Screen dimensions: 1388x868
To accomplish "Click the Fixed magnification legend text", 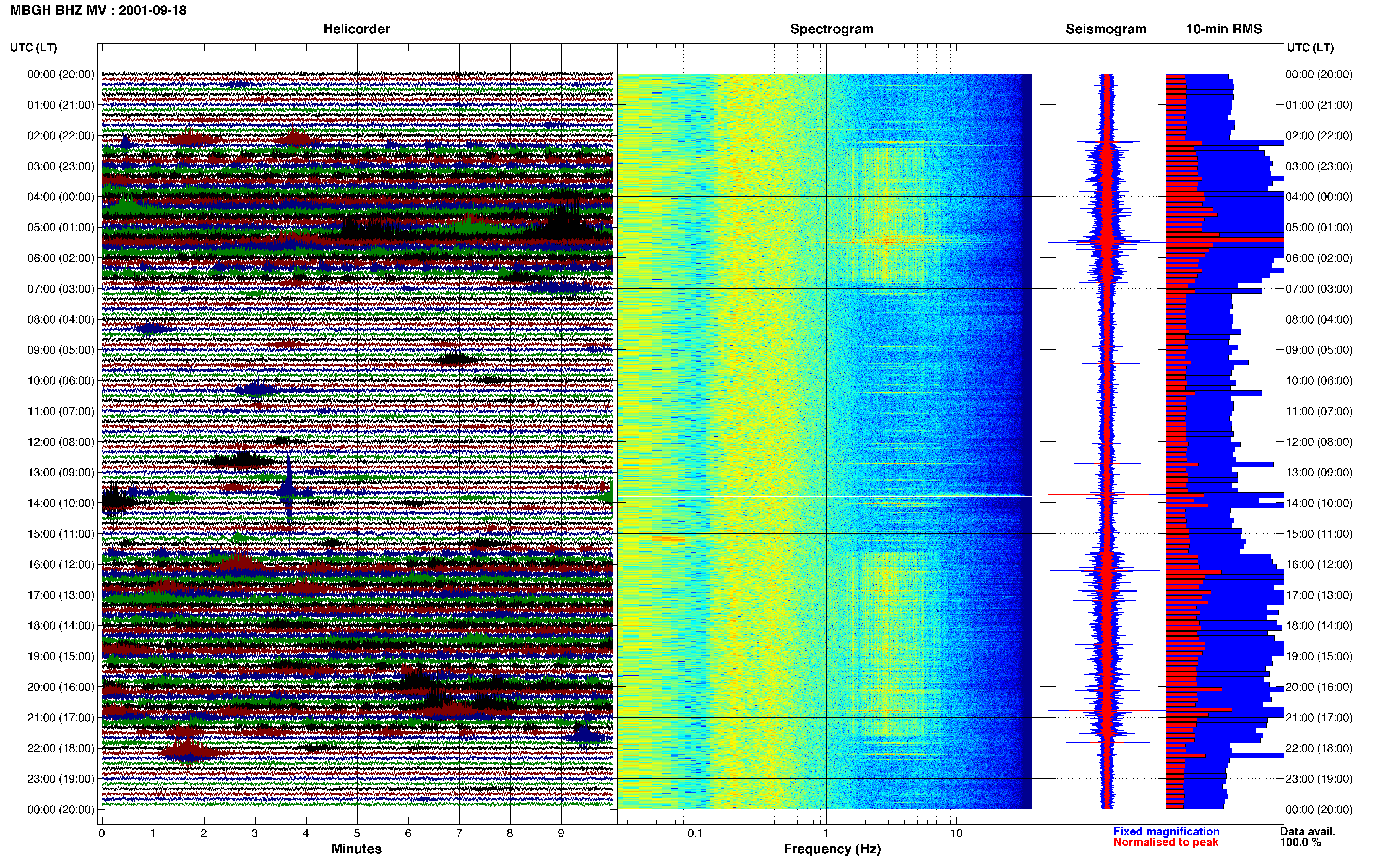I will point(1166,832).
